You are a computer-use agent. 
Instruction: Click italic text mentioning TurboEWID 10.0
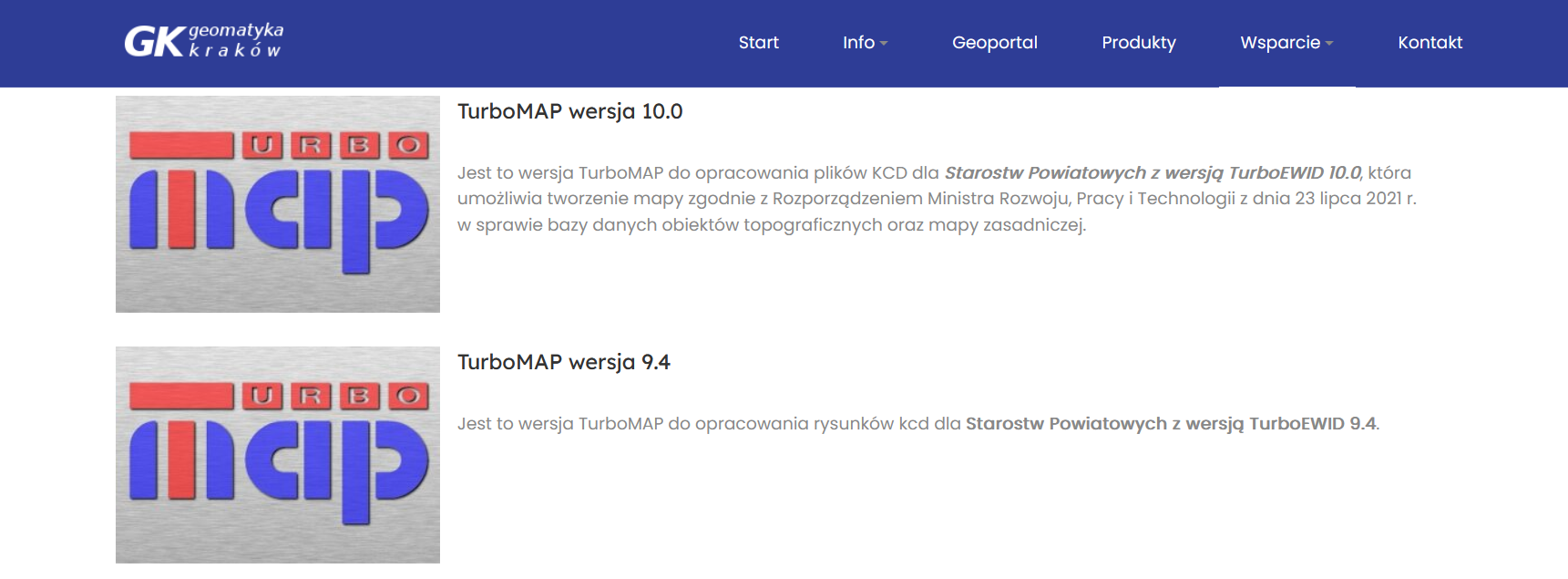pyautogui.click(x=1153, y=172)
